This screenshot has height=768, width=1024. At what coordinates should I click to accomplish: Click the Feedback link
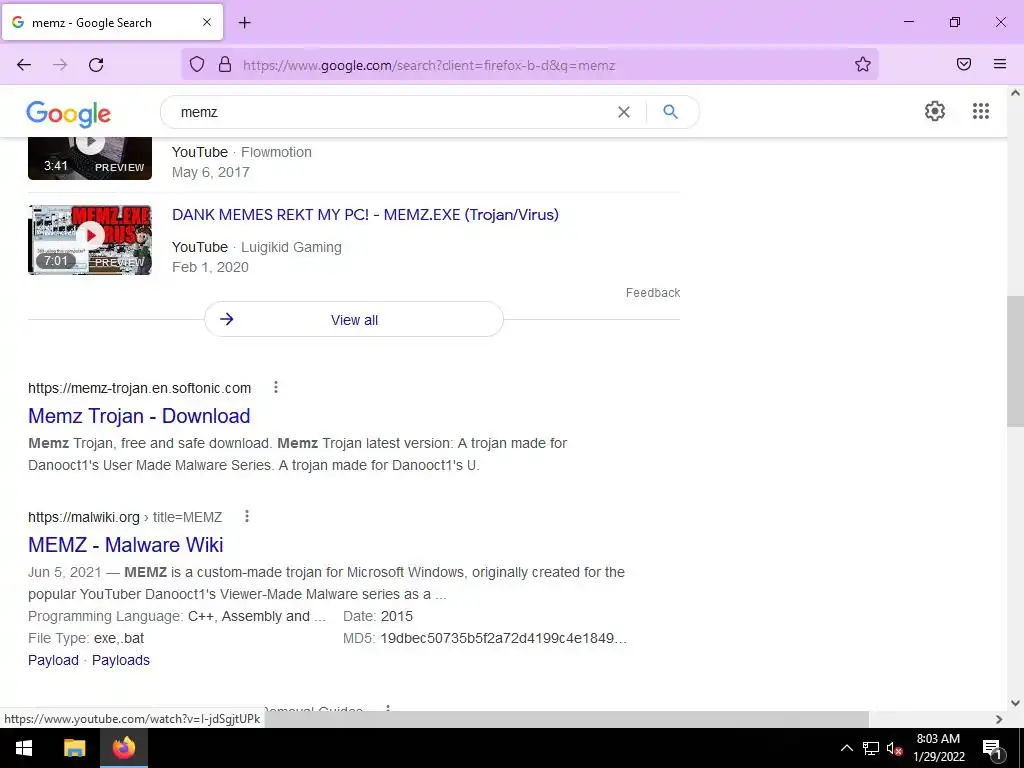(x=653, y=293)
